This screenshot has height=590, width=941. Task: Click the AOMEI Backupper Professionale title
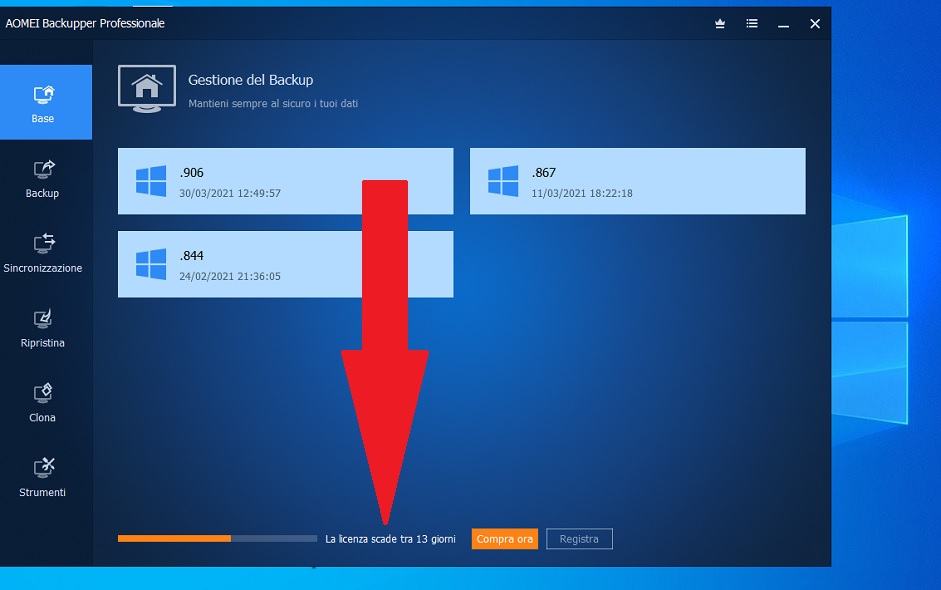tap(85, 23)
